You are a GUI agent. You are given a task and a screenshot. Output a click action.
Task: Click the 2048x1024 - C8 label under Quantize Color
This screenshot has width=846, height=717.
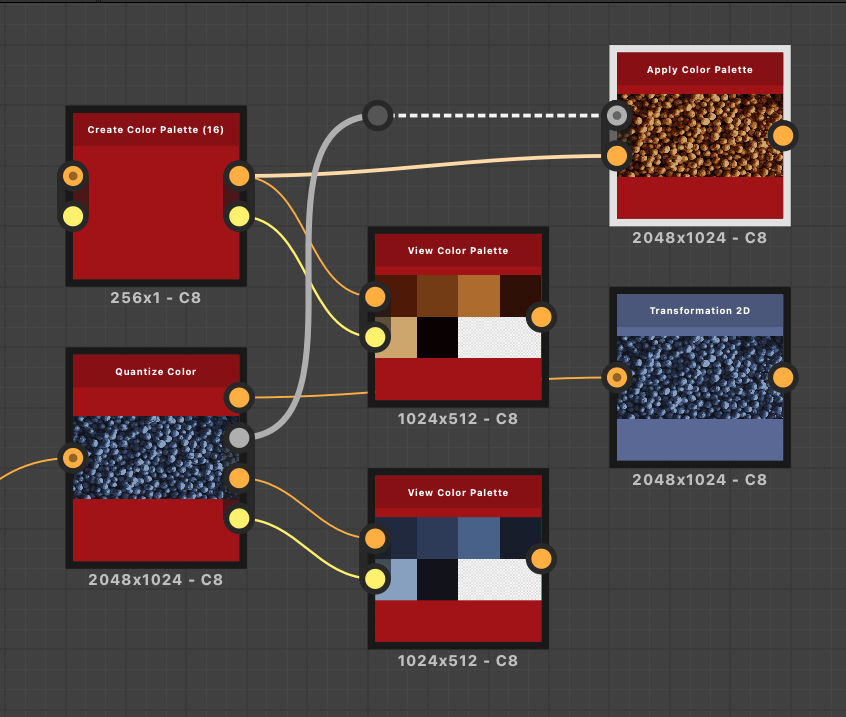156,578
